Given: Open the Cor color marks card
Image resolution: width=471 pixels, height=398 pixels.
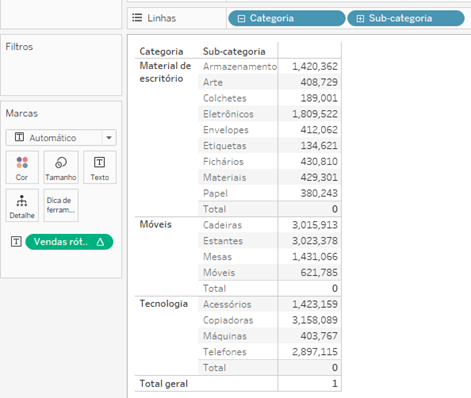Looking at the screenshot, I should [22, 167].
